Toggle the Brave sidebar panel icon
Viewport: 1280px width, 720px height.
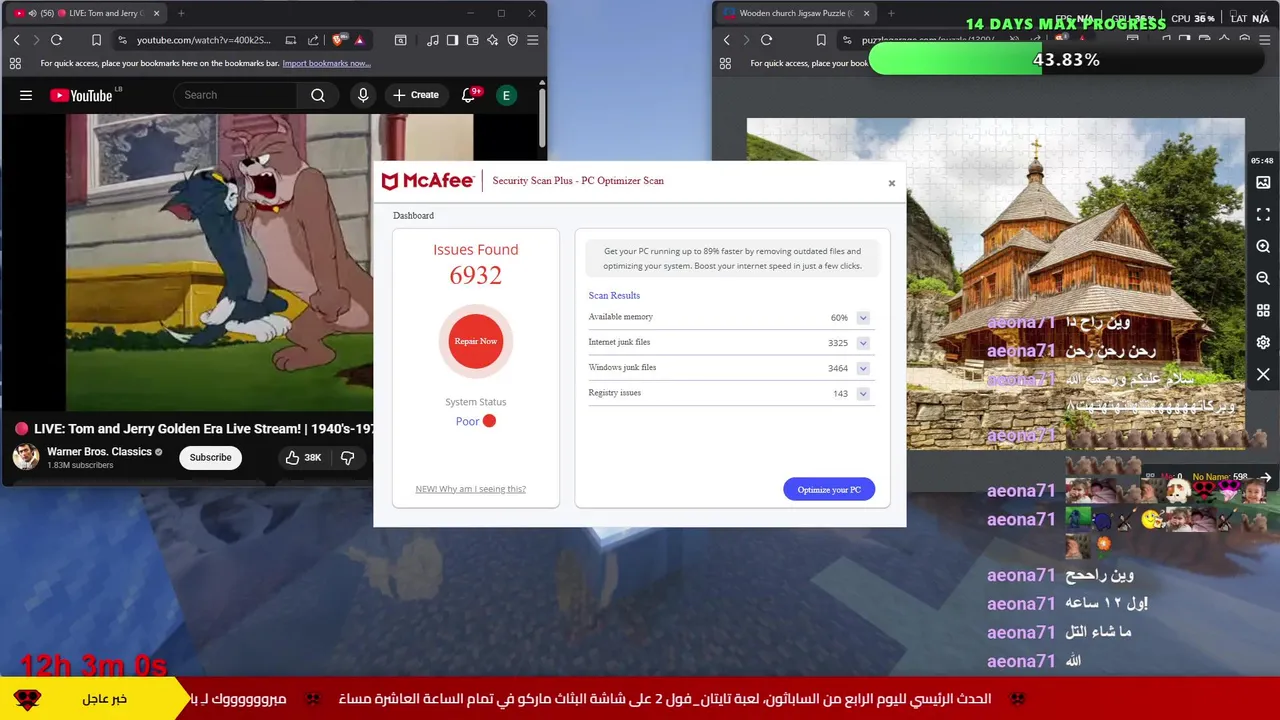(452, 40)
